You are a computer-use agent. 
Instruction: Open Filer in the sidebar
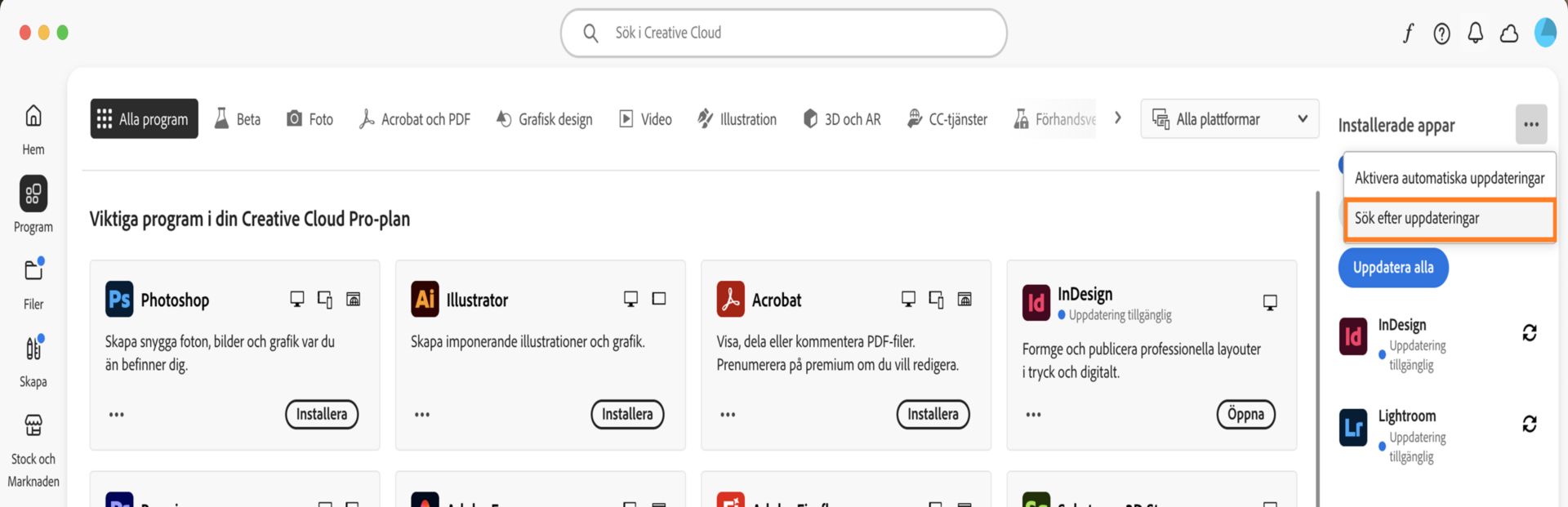[x=33, y=283]
